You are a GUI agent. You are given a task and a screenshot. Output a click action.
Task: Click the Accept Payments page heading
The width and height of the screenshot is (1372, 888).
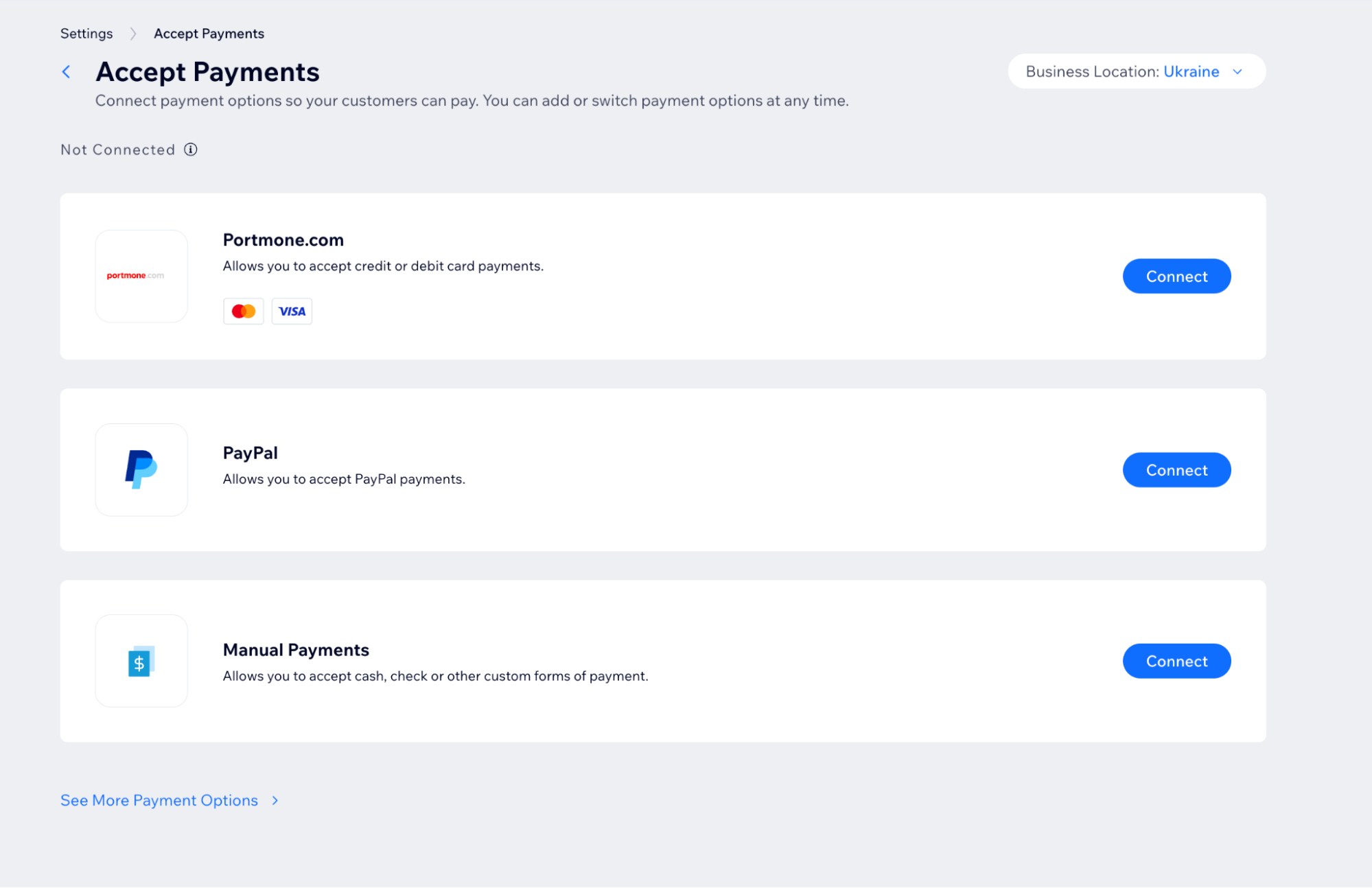coord(207,71)
